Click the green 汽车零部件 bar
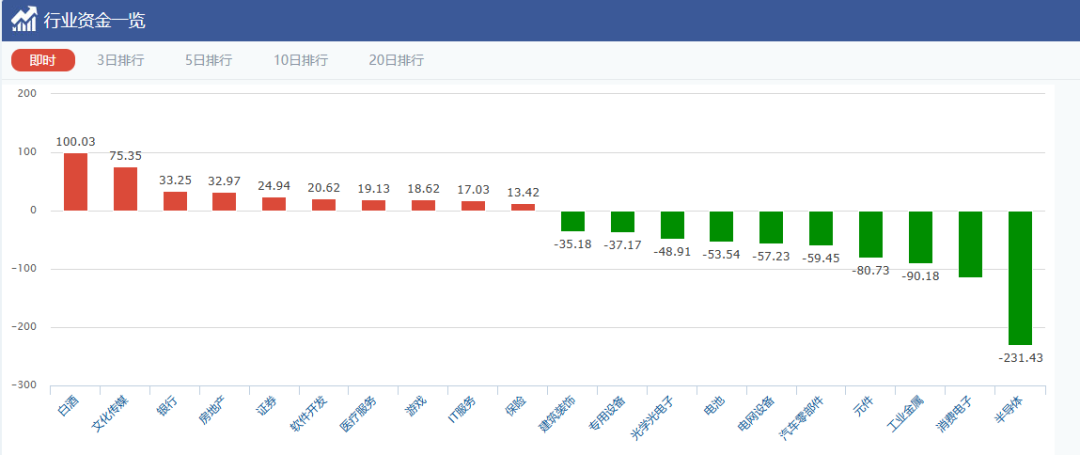The height and width of the screenshot is (455, 1080). [x=820, y=229]
